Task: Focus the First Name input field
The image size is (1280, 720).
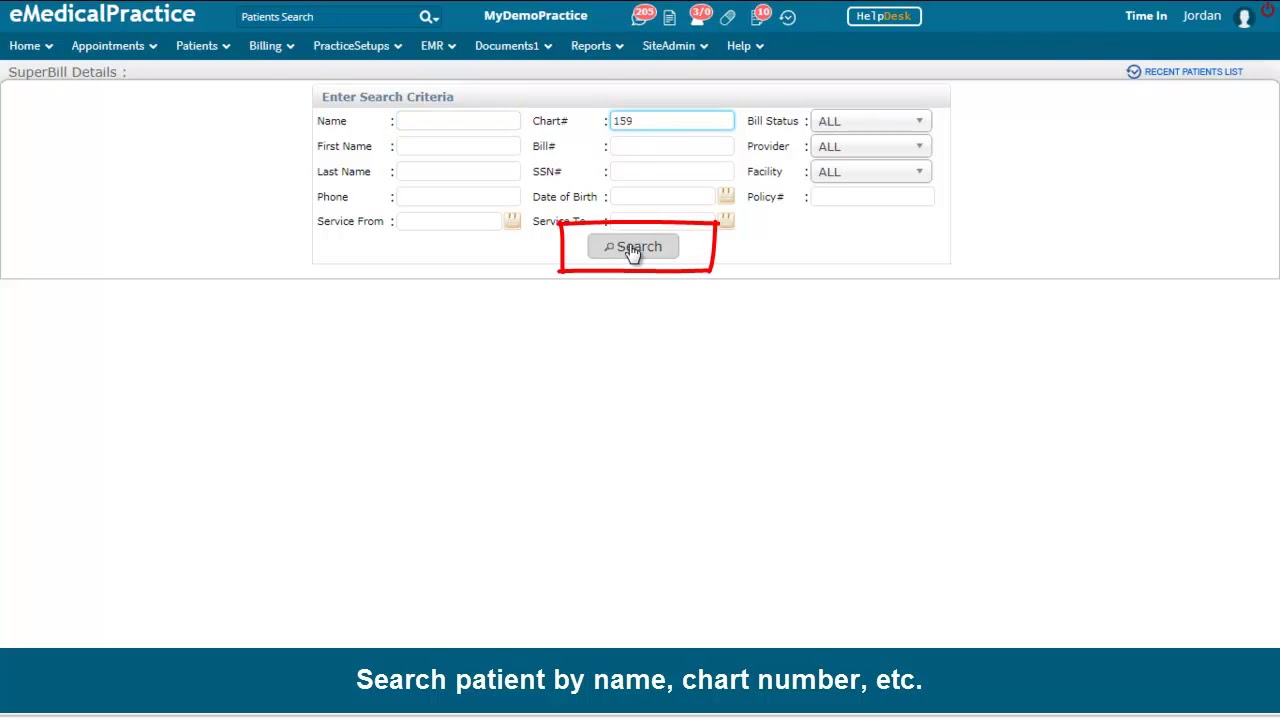Action: [458, 146]
